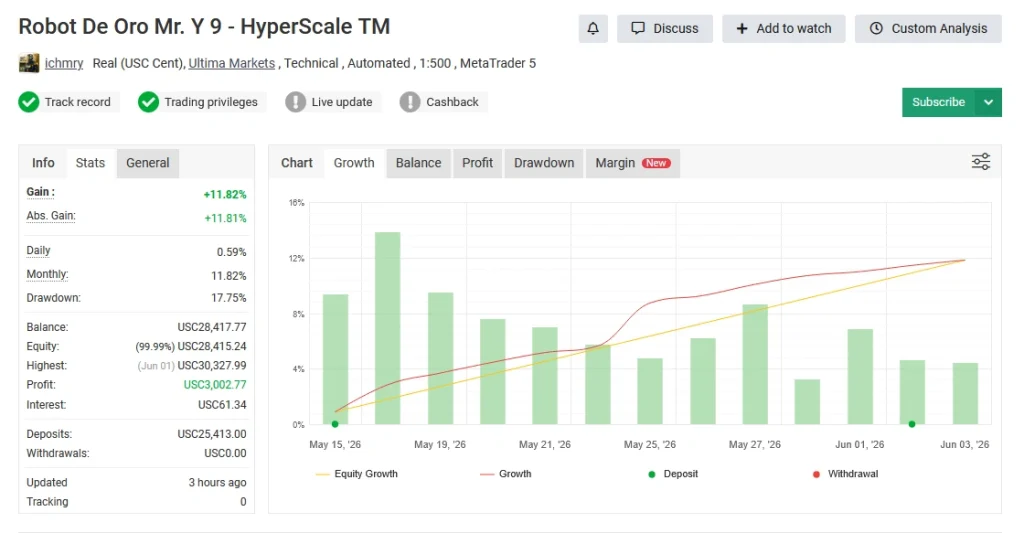Toggle Deposit legend marker visibility

coord(673,474)
